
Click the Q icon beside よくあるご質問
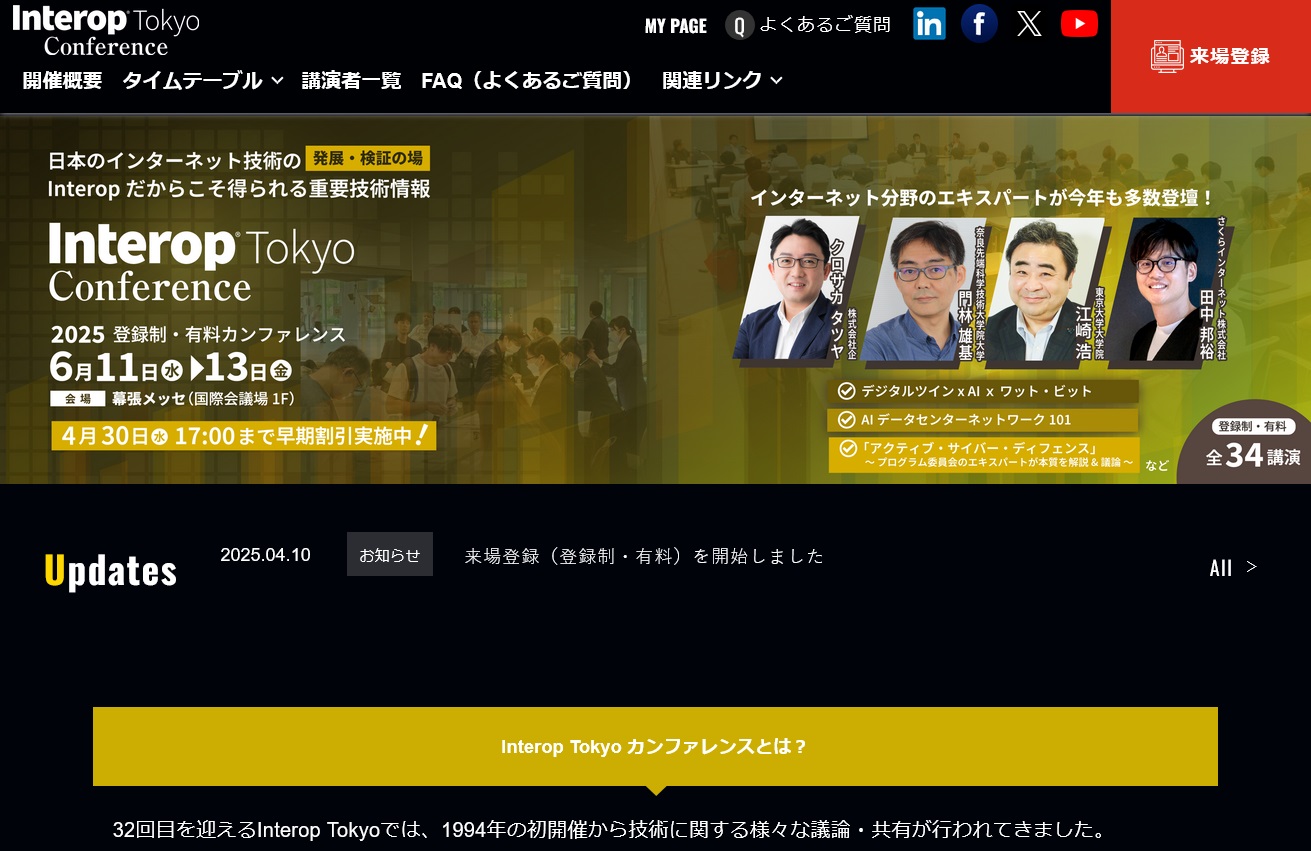click(x=739, y=26)
